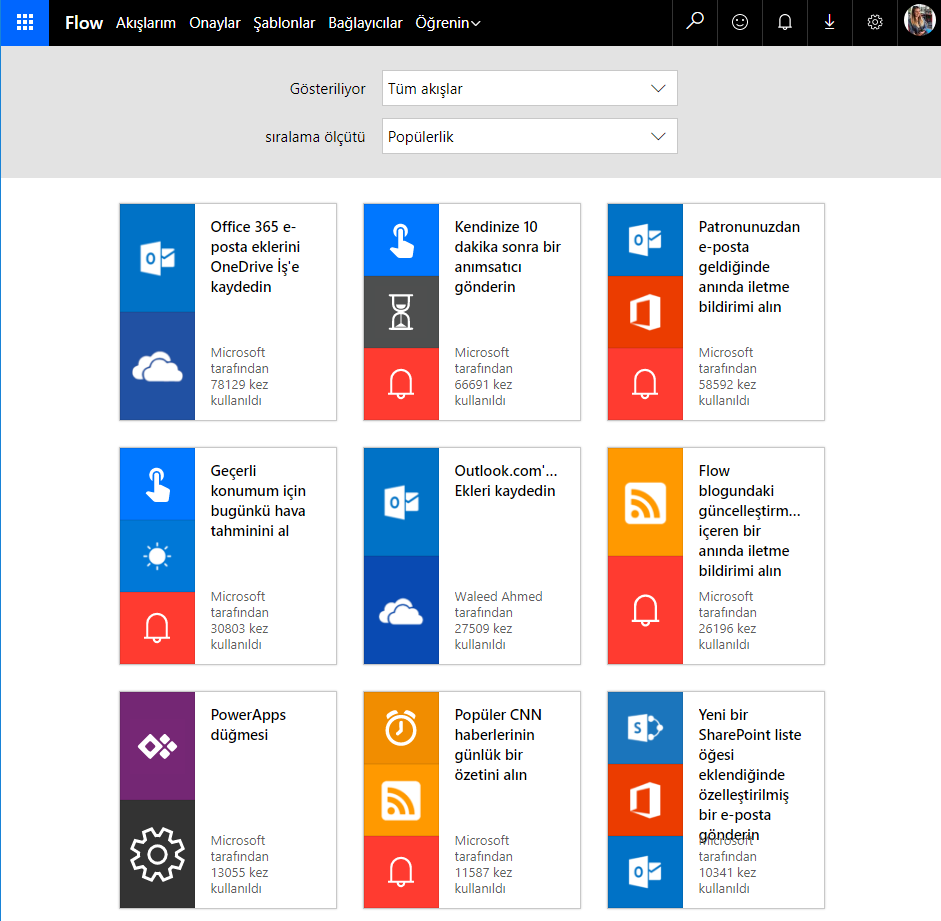
Task: Open 'PowerApps düğmesi' template title
Action: click(248, 725)
